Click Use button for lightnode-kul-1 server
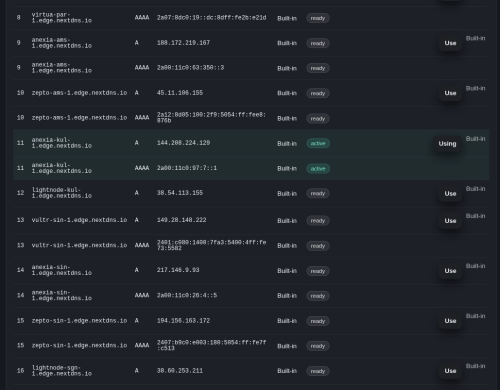Image resolution: width=500 pixels, height=390 pixels. coord(450,194)
